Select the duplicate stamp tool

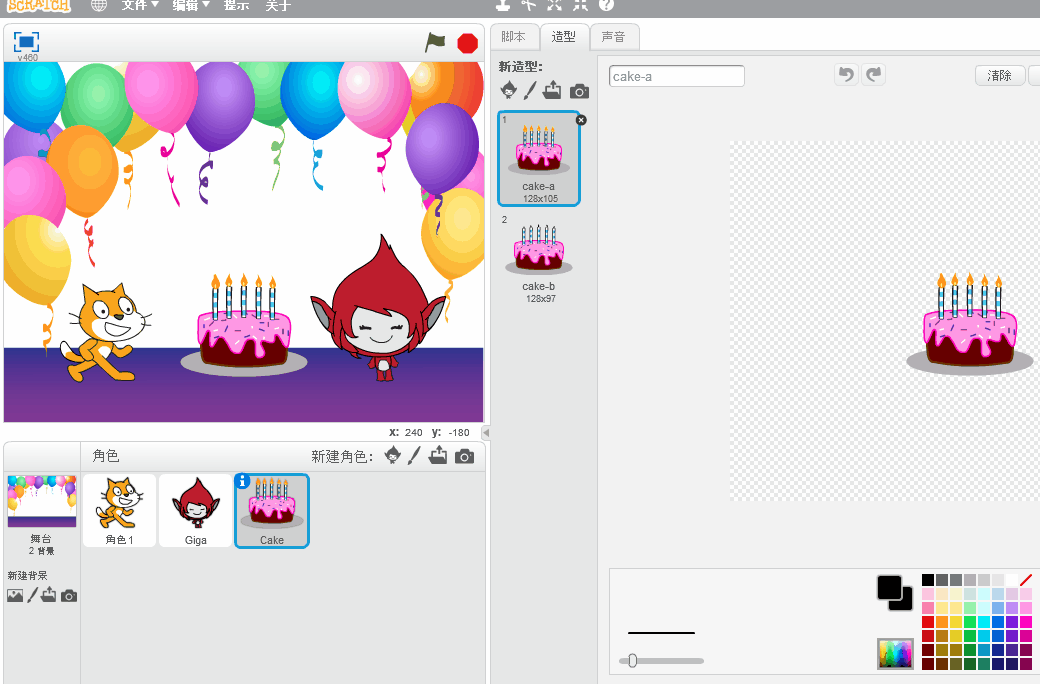point(503,5)
